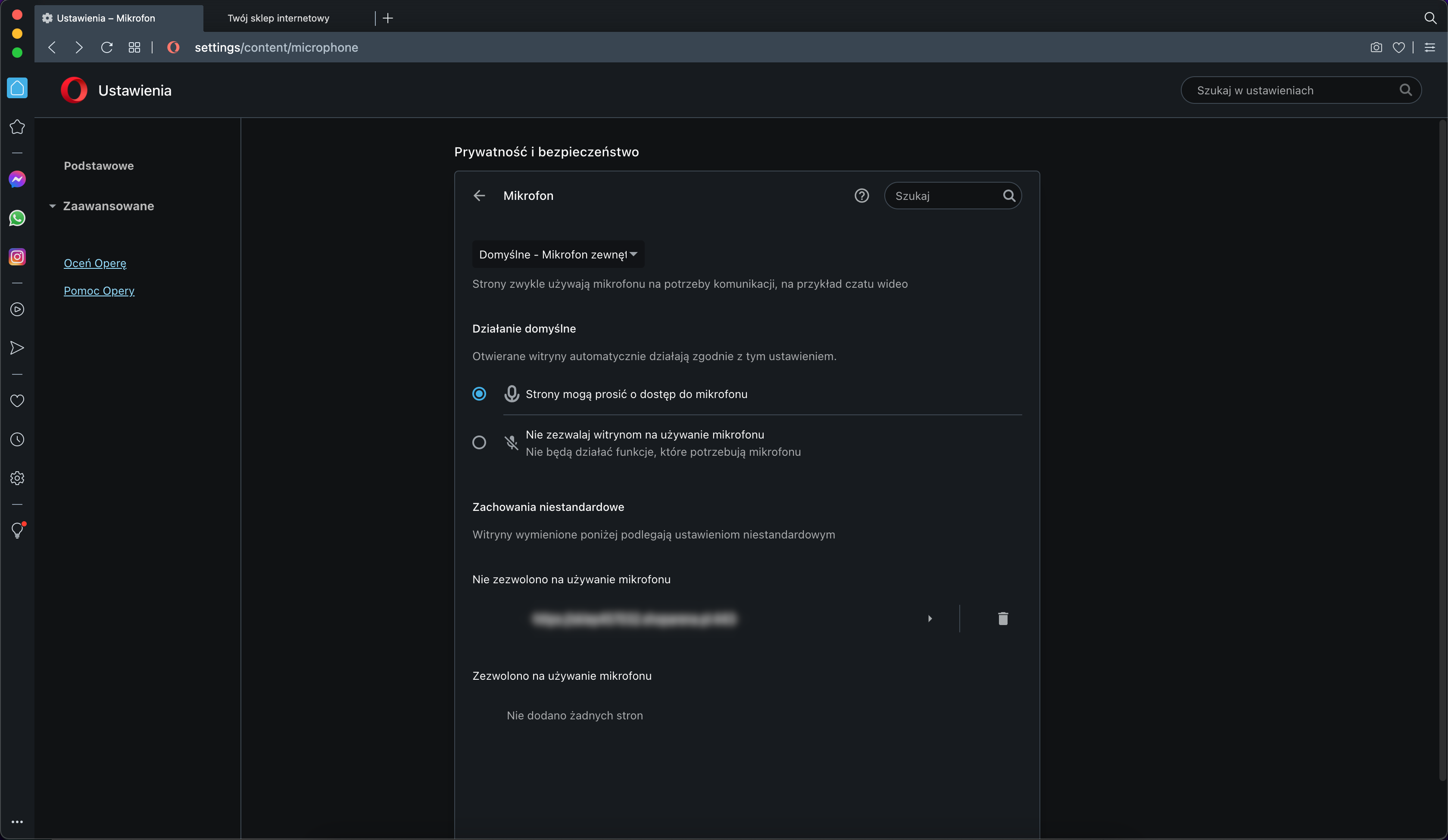Image resolution: width=1448 pixels, height=840 pixels.
Task: Click the 'Oceń Operę' link
Action: (x=95, y=263)
